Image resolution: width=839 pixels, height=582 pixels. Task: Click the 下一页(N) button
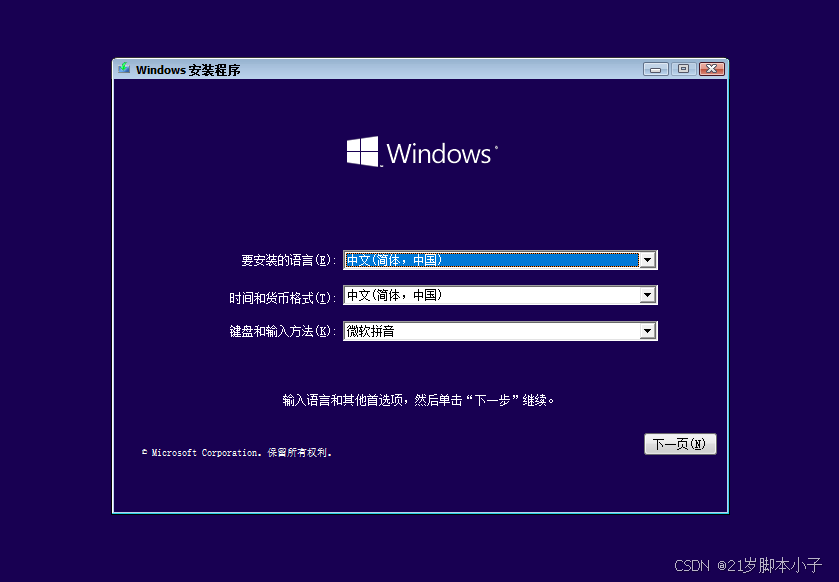680,444
